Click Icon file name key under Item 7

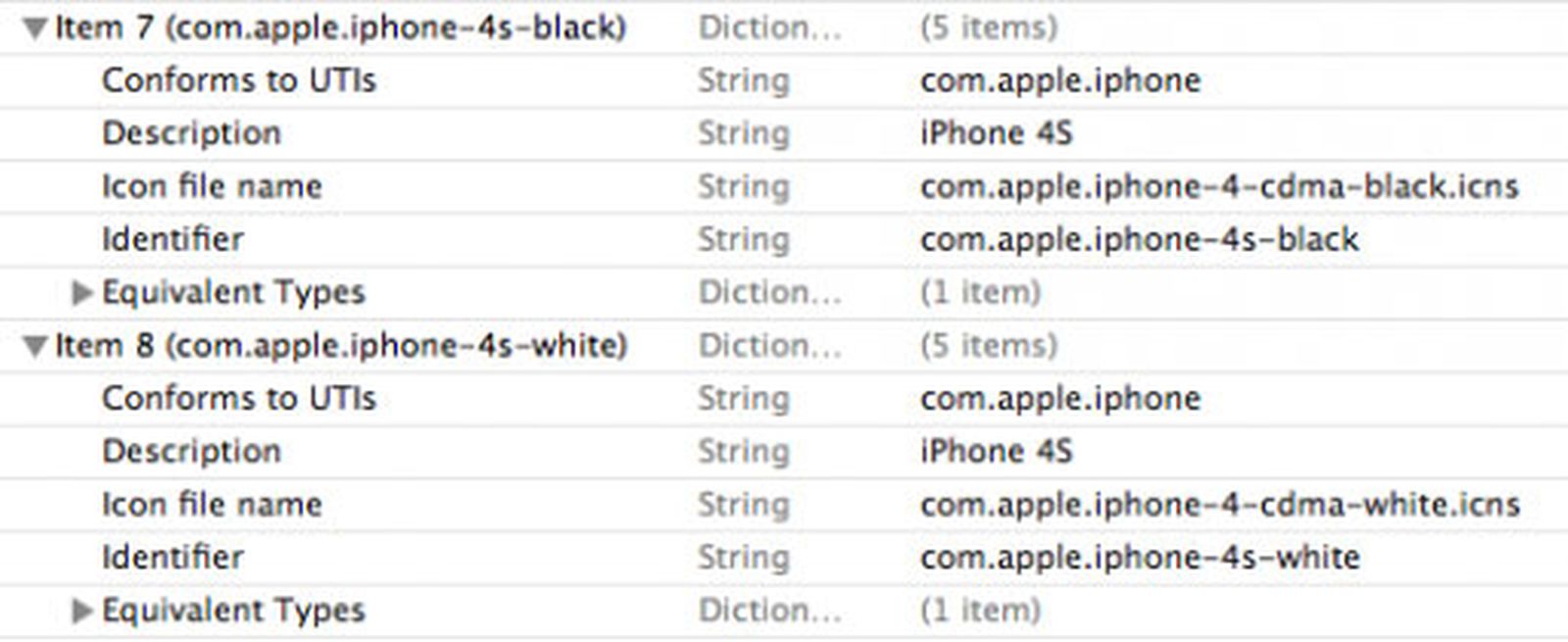(212, 186)
